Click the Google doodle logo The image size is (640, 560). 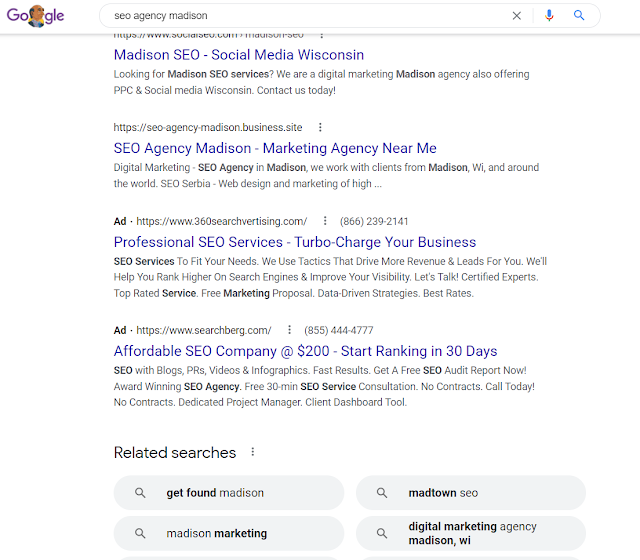tap(35, 16)
